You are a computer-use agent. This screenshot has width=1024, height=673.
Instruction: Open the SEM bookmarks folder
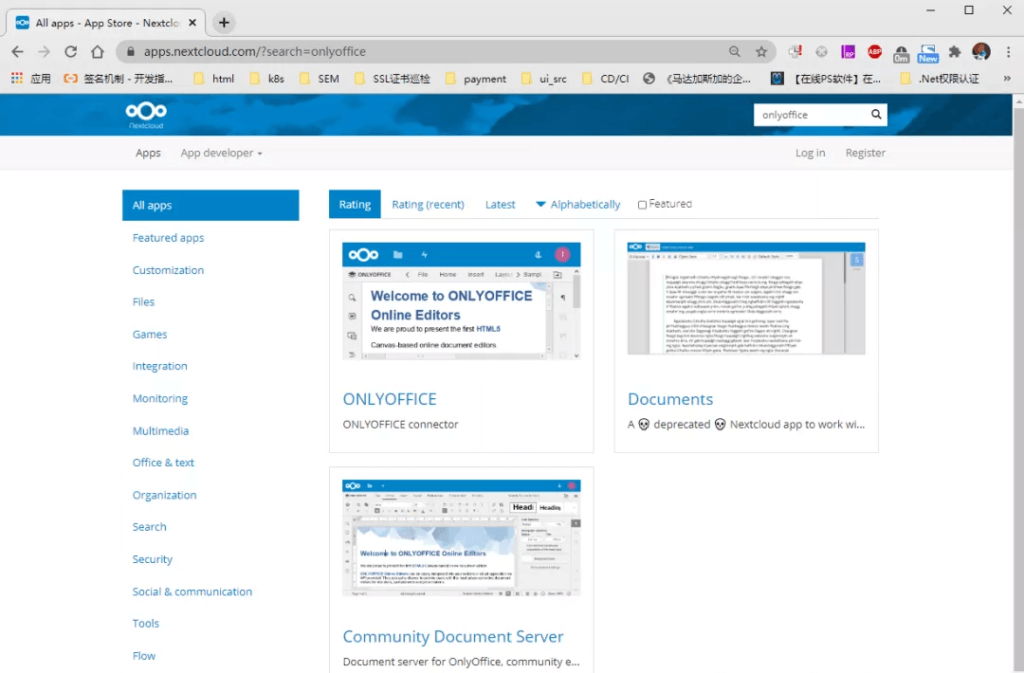[x=319, y=79]
